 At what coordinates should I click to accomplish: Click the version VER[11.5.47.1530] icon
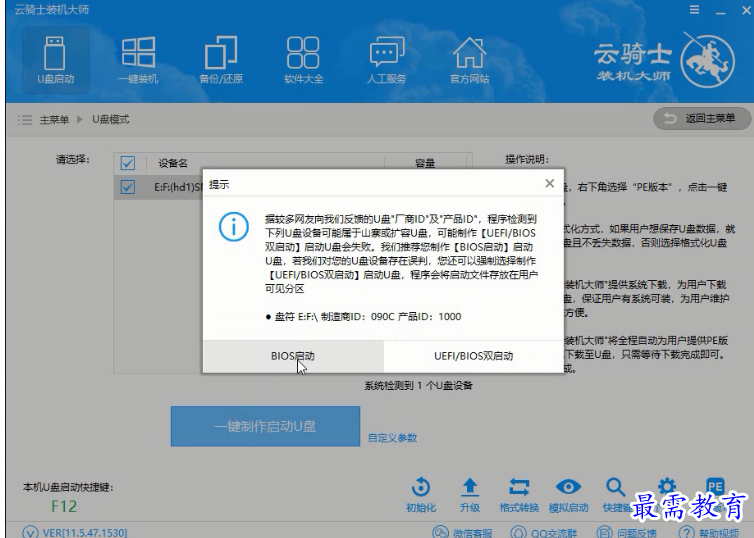30,532
